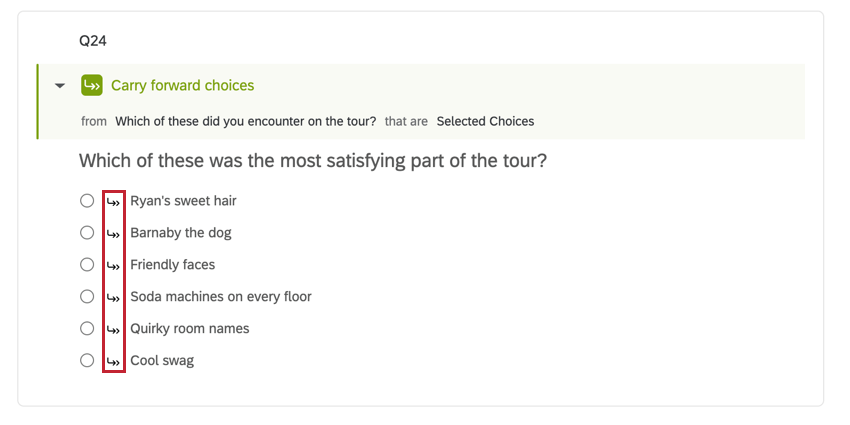Image resolution: width=850 pixels, height=425 pixels.
Task: Click carry-forward arrow icon beside Friendly faces
Action: coord(113,265)
